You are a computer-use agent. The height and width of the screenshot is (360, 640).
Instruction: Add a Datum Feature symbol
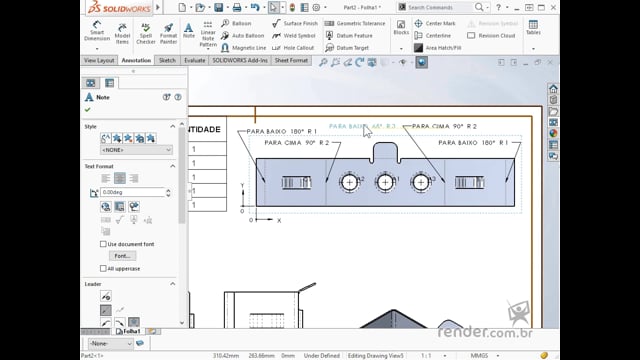coord(349,36)
